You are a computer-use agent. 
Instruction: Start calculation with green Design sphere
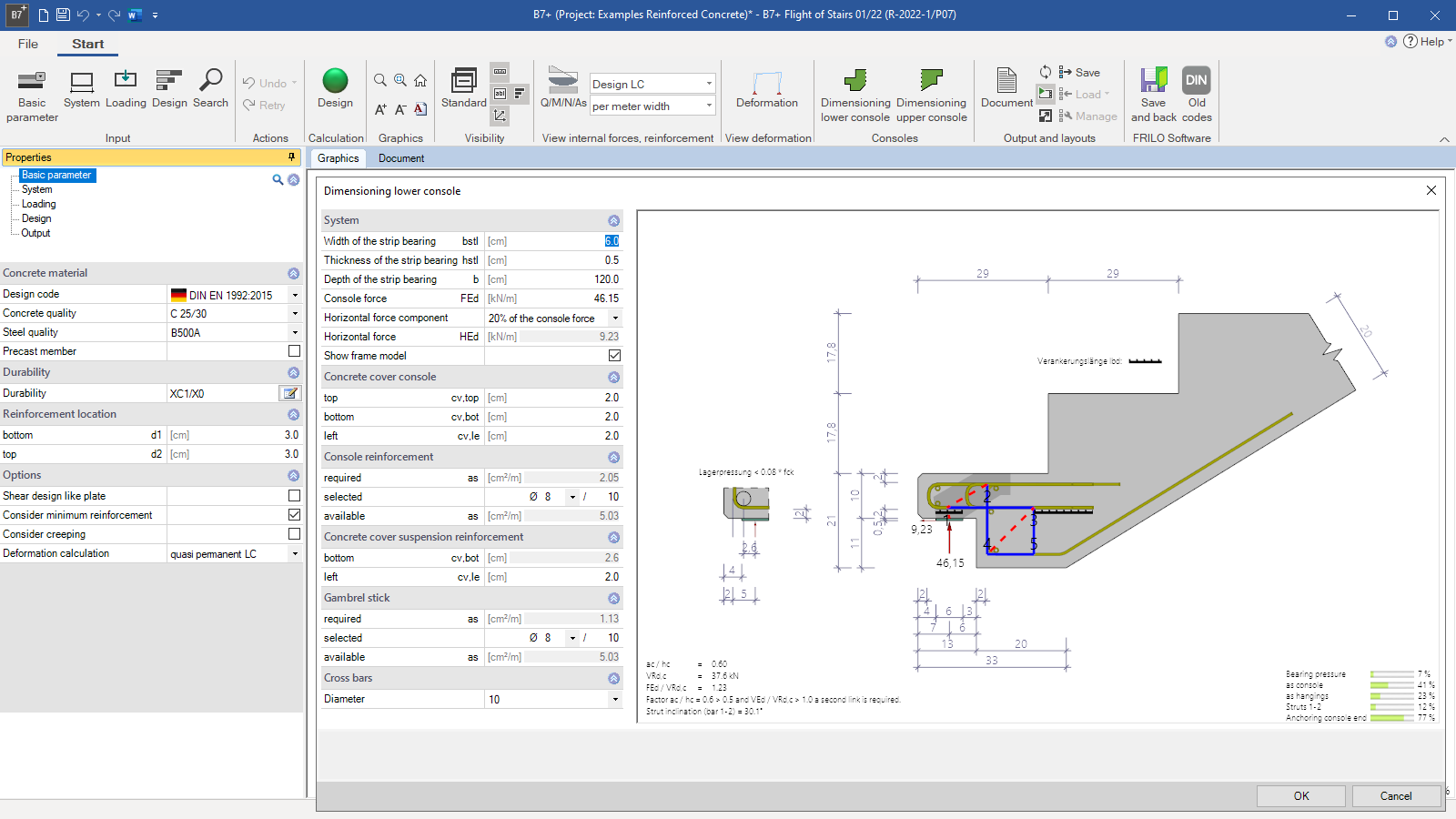(335, 90)
